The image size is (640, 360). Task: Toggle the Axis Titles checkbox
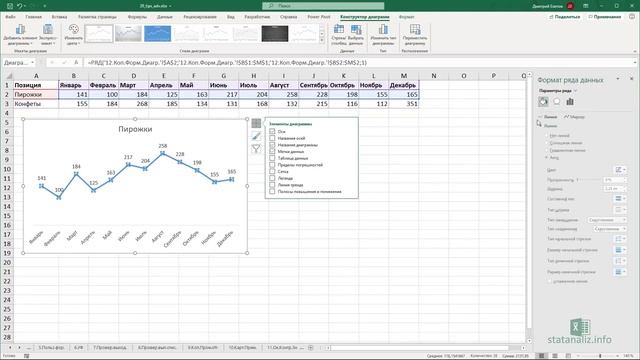(x=272, y=138)
